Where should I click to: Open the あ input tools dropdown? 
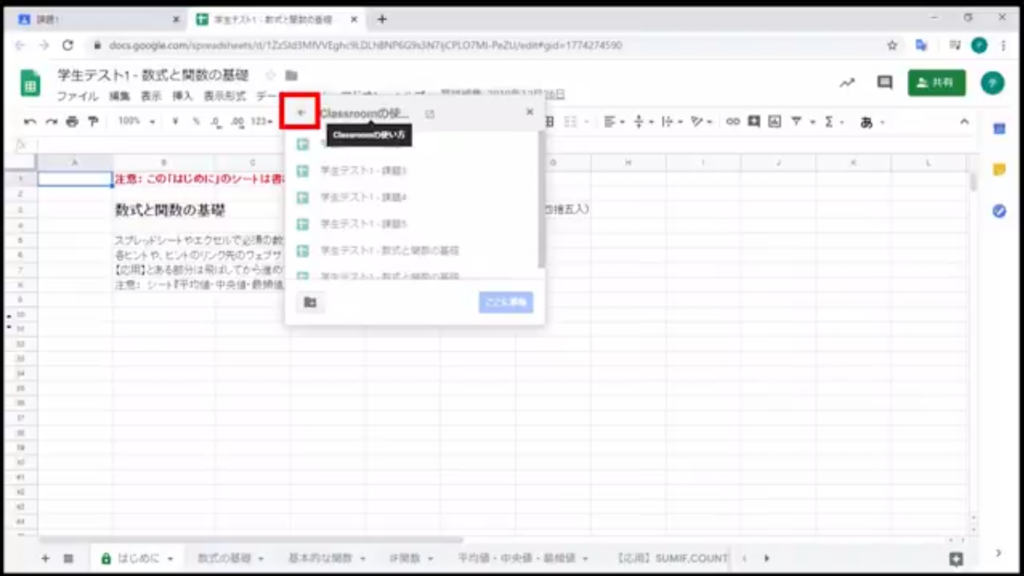(871, 121)
